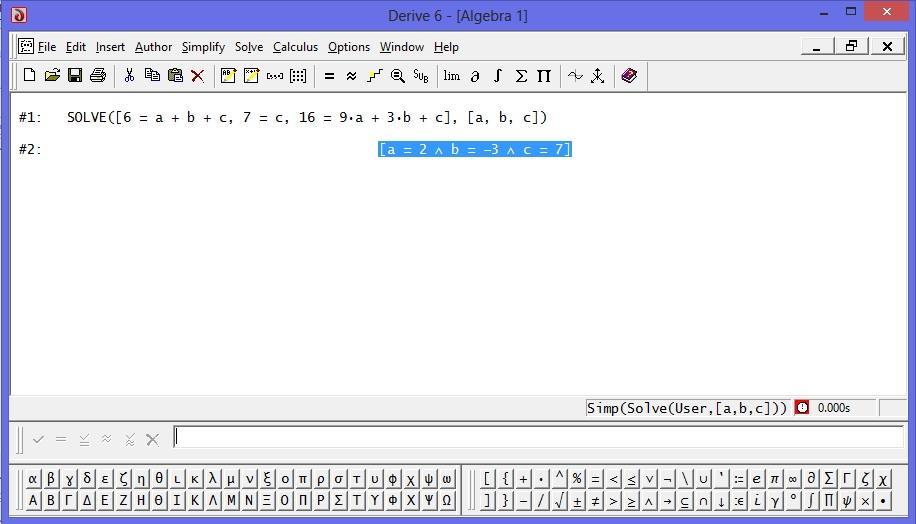Delete selection with red X toolbar icon

click(197, 75)
